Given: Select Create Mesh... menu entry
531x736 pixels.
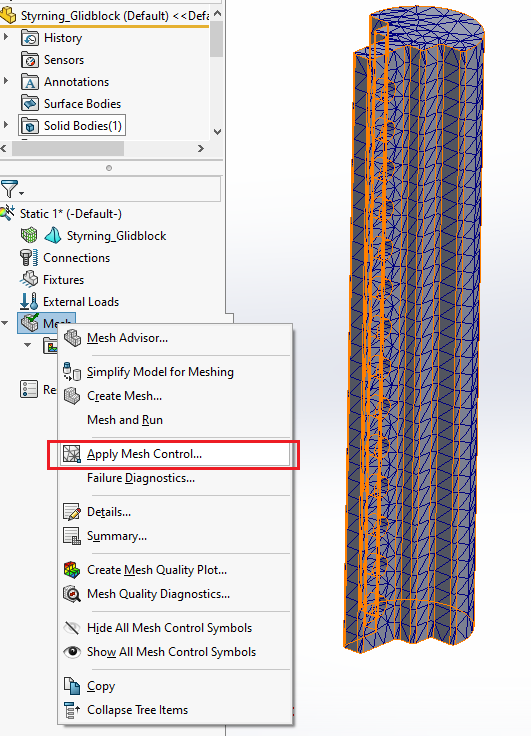Looking at the screenshot, I should point(124,396).
